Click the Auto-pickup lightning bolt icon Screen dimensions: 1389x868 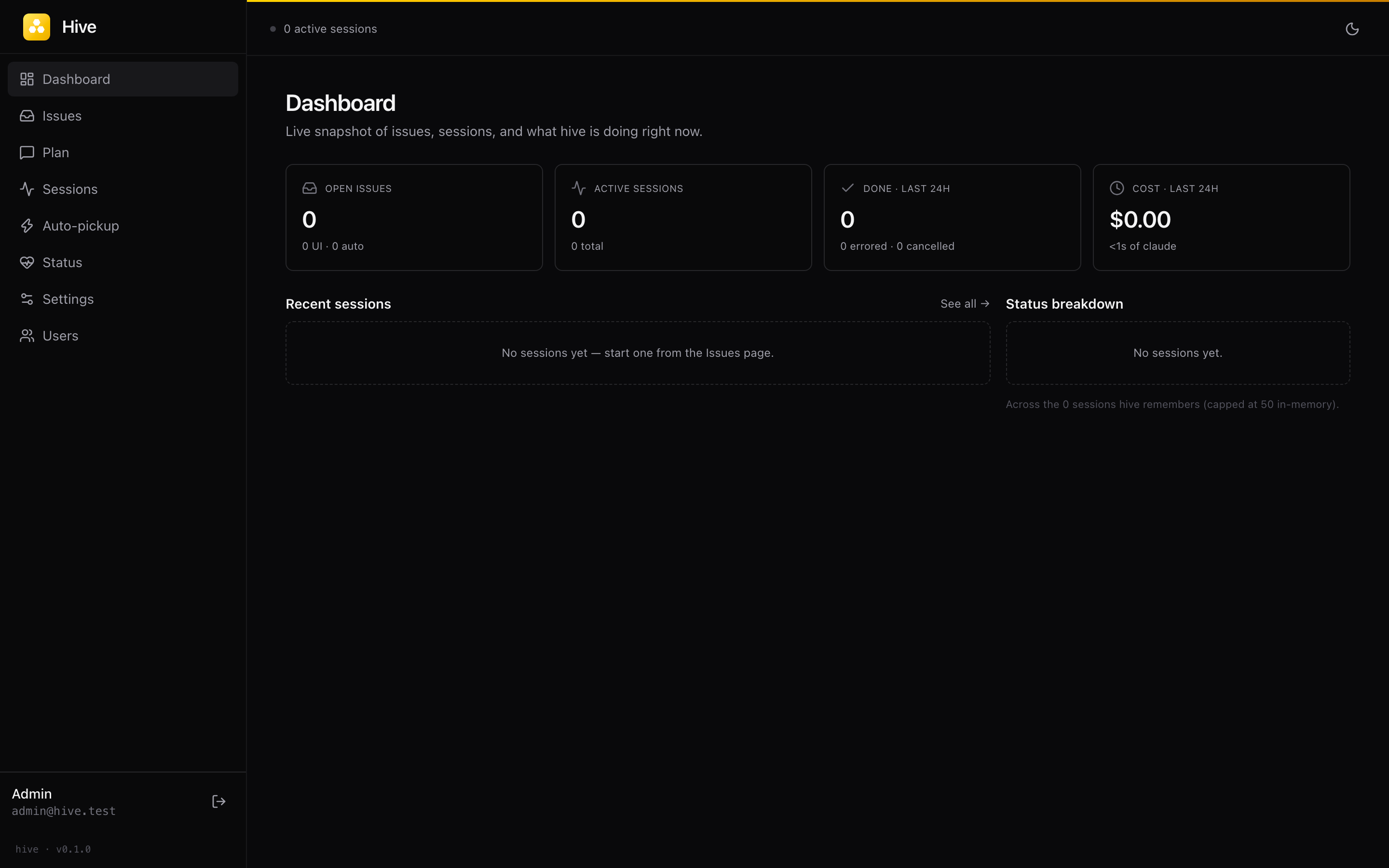coord(27,226)
